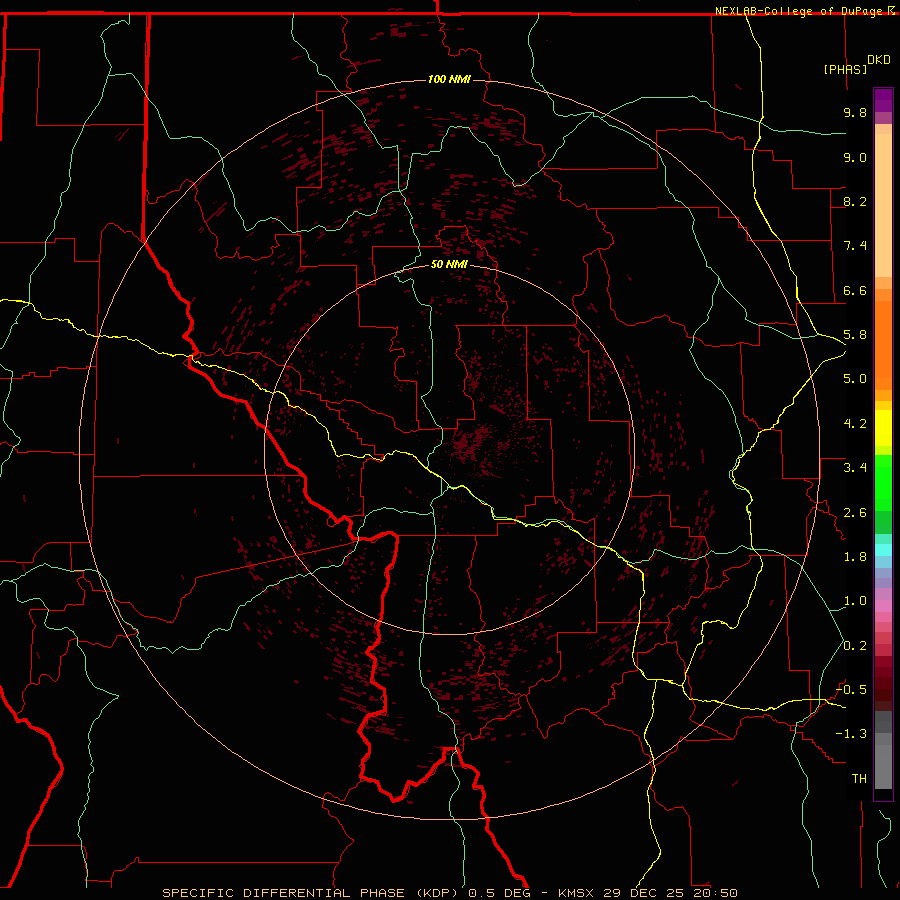Click the 1.0 scale value
The width and height of the screenshot is (900, 900).
click(x=855, y=601)
